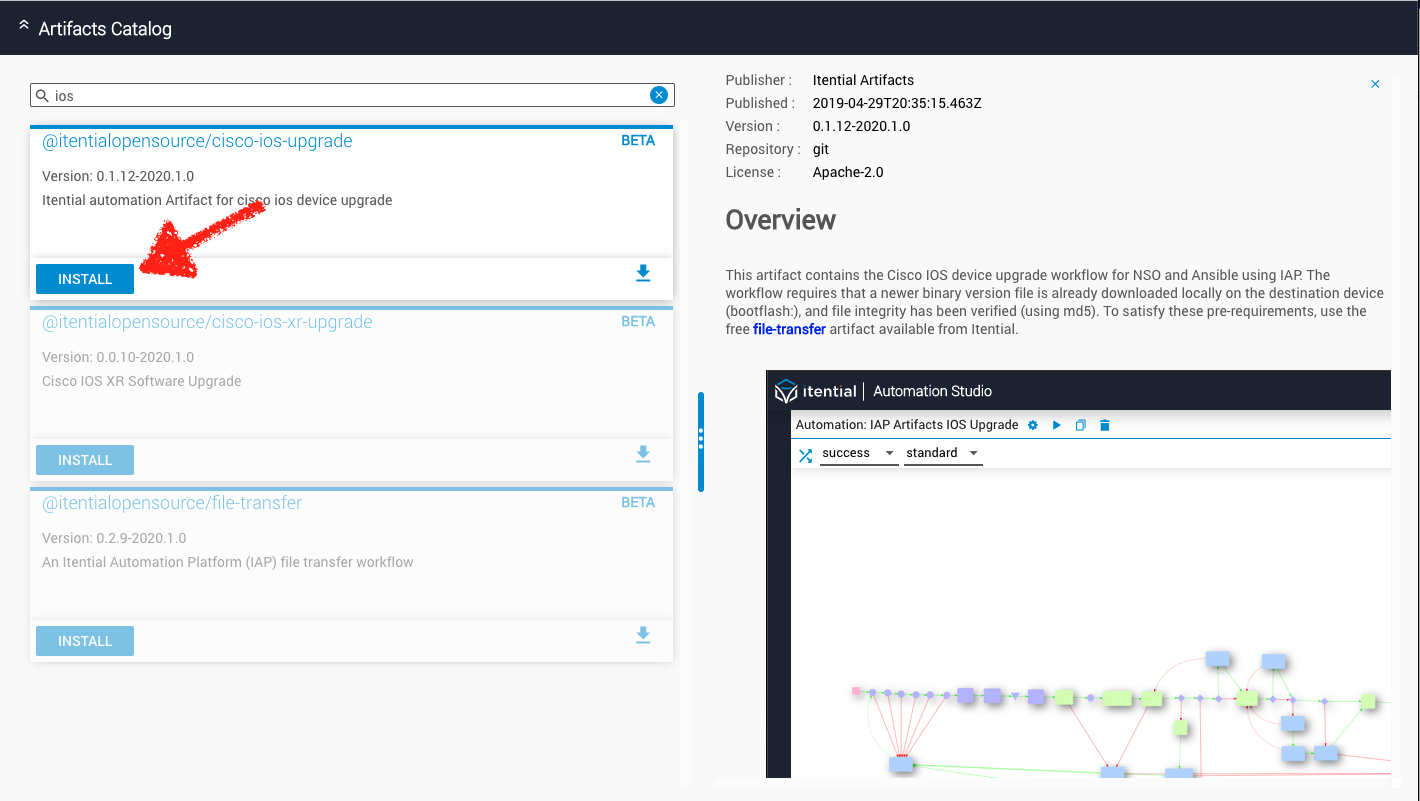Screen dimensions: 1420x801
Task: Install the file-transfer artifact
Action: point(85,641)
